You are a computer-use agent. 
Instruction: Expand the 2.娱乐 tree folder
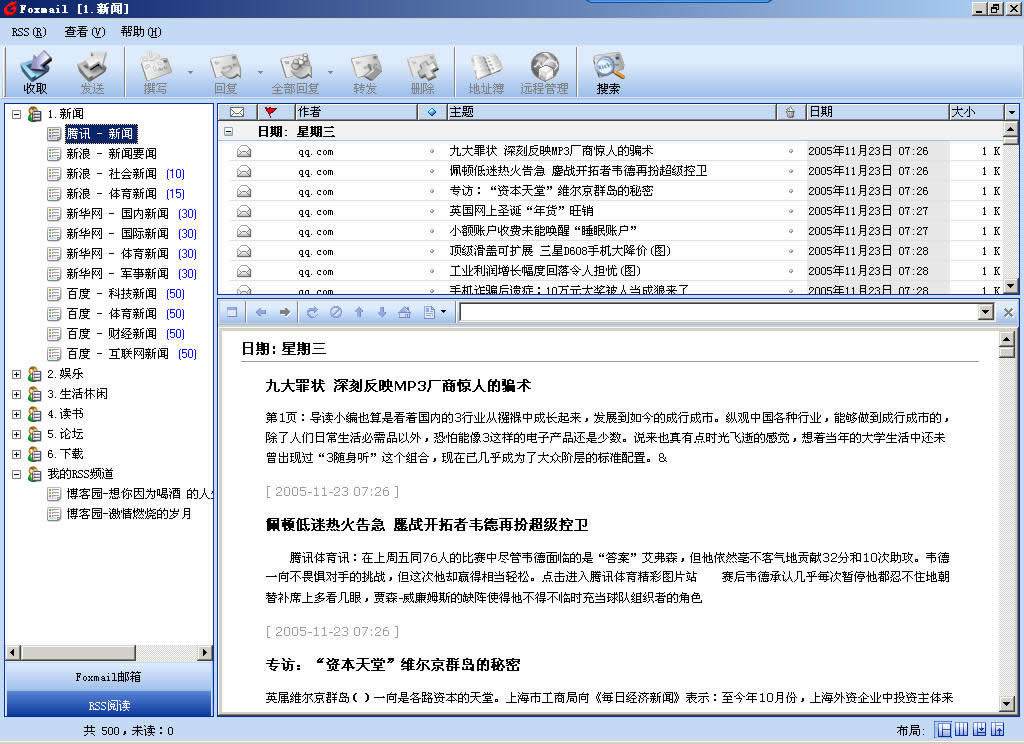16,374
